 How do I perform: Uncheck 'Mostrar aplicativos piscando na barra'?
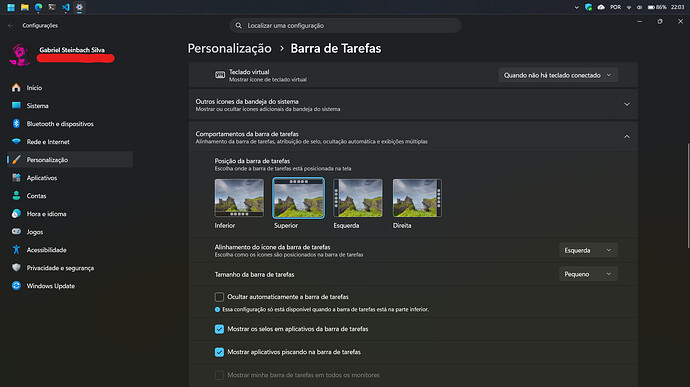tap(219, 352)
